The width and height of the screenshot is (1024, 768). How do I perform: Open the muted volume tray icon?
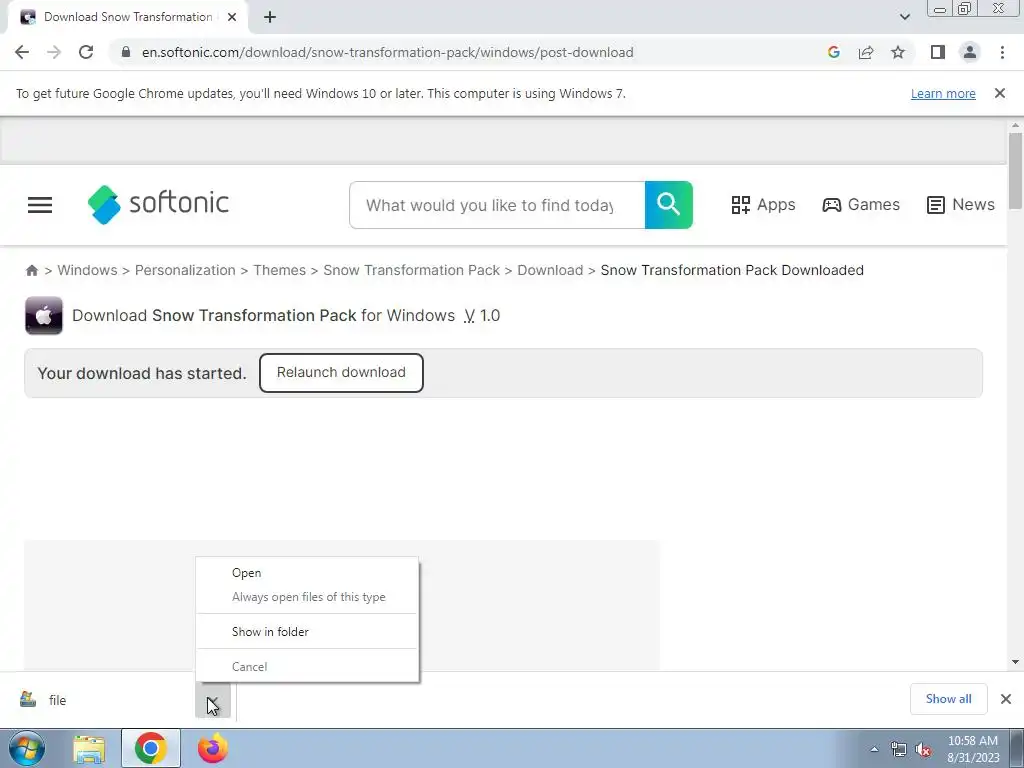(923, 749)
